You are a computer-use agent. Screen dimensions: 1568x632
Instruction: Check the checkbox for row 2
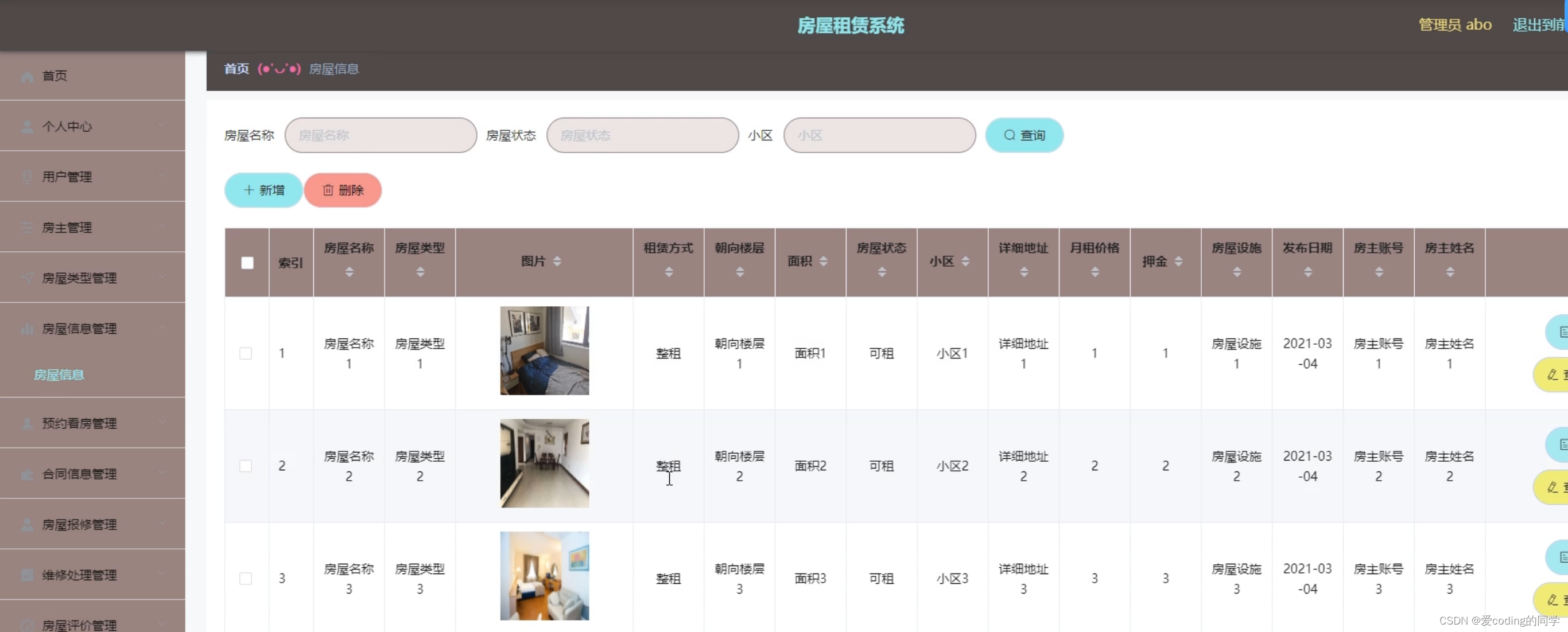tap(246, 466)
